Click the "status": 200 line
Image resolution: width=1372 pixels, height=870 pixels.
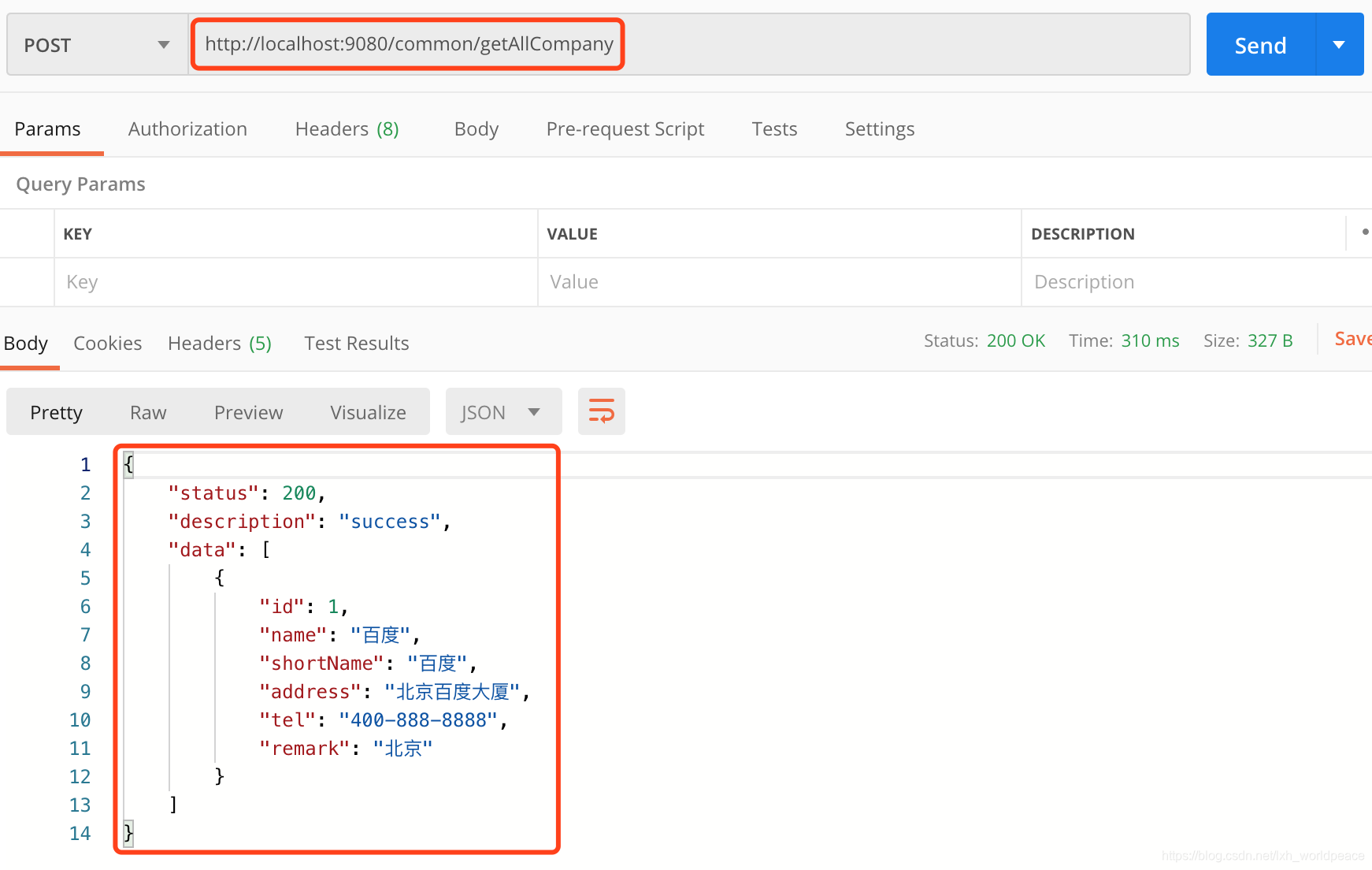point(247,493)
